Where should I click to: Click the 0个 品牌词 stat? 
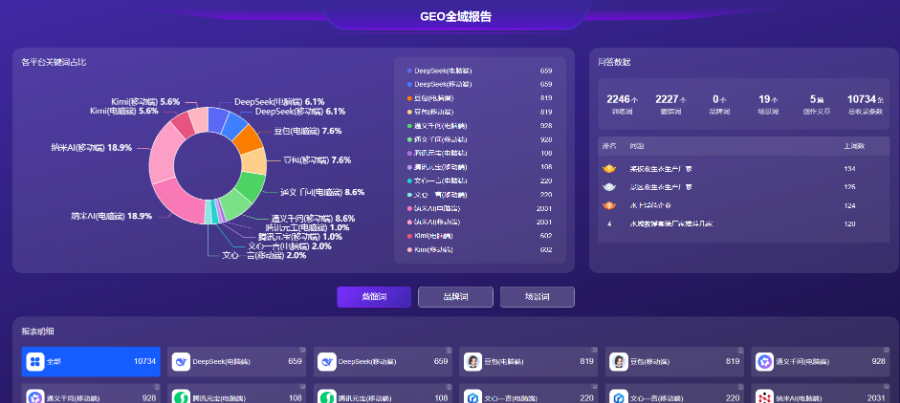tap(719, 104)
